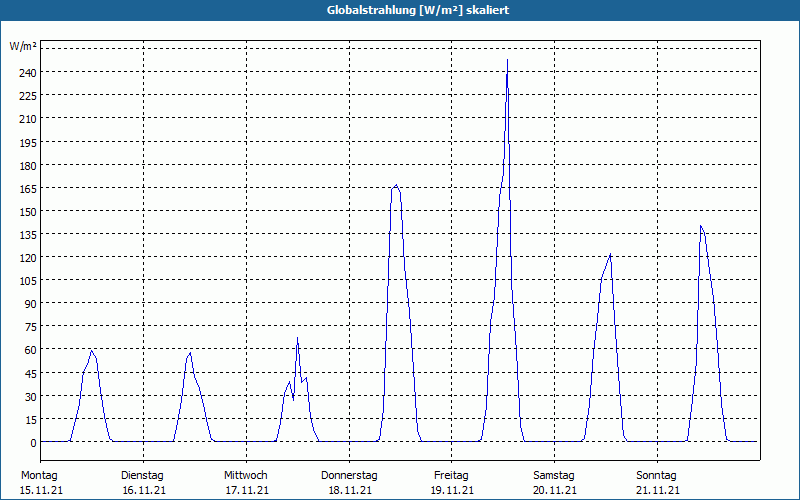Click the Mittwoch day label
The height and width of the screenshot is (500, 800).
(x=245, y=476)
